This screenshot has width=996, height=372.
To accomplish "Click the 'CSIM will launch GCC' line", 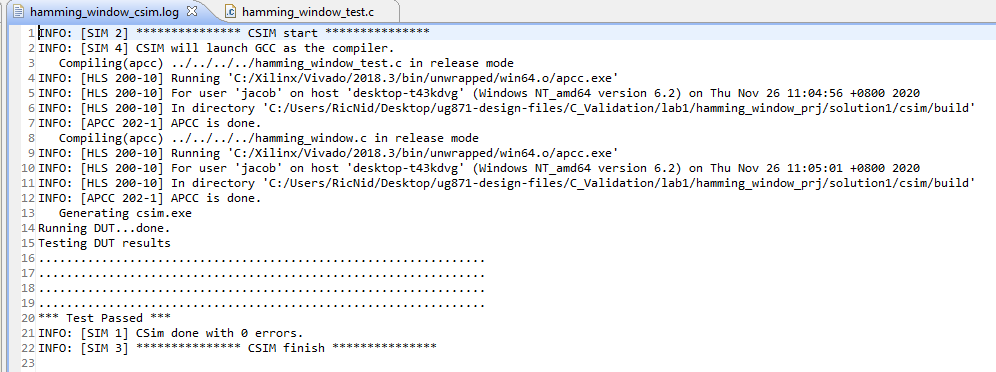I will coord(216,48).
